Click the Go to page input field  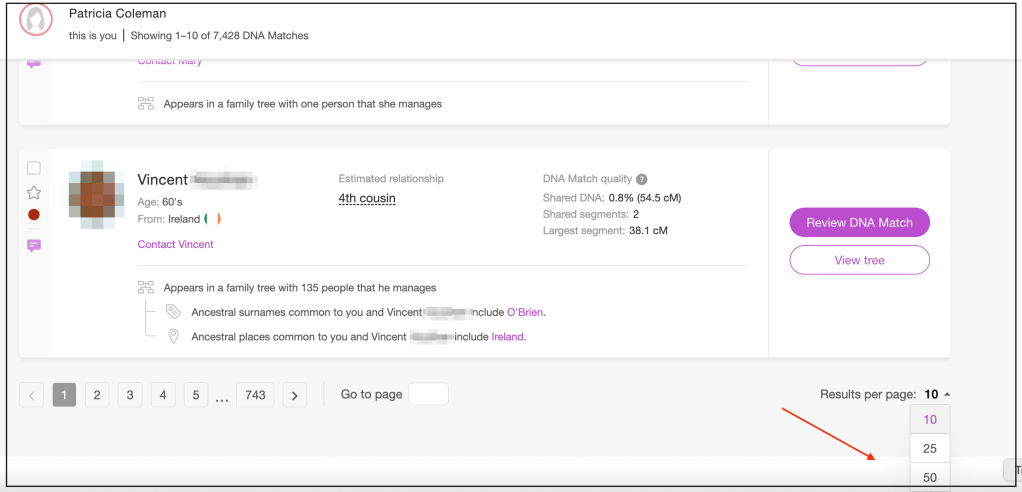pyautogui.click(x=428, y=394)
